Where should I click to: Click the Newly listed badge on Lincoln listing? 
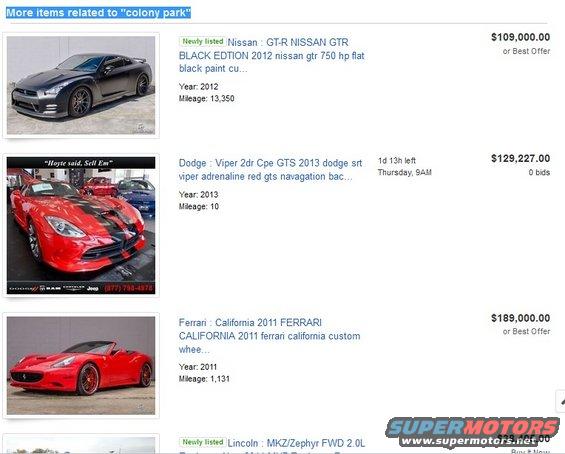tap(203, 442)
